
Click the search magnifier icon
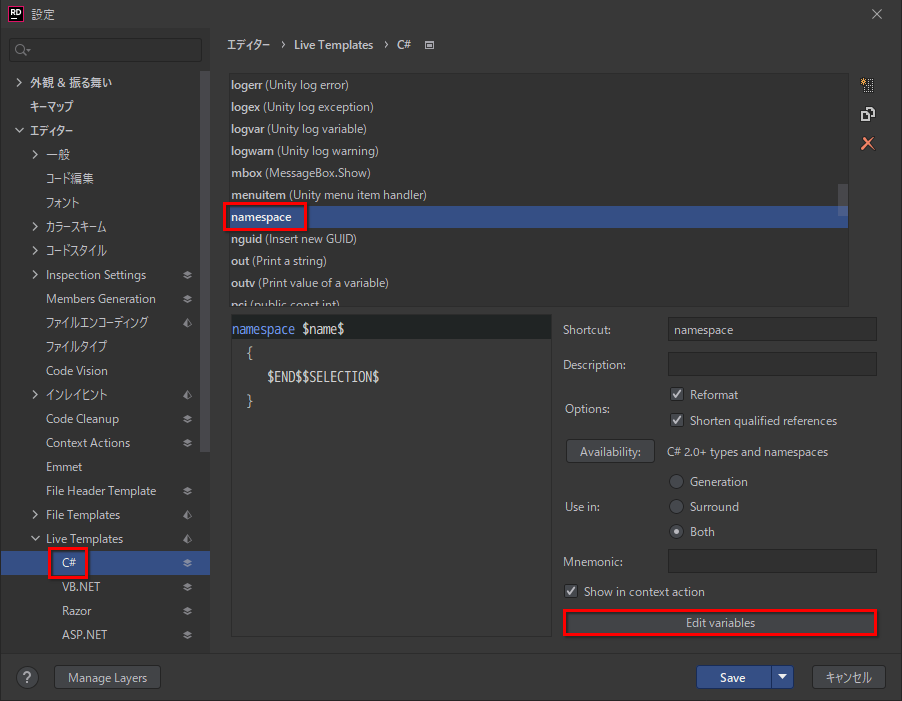[22, 50]
